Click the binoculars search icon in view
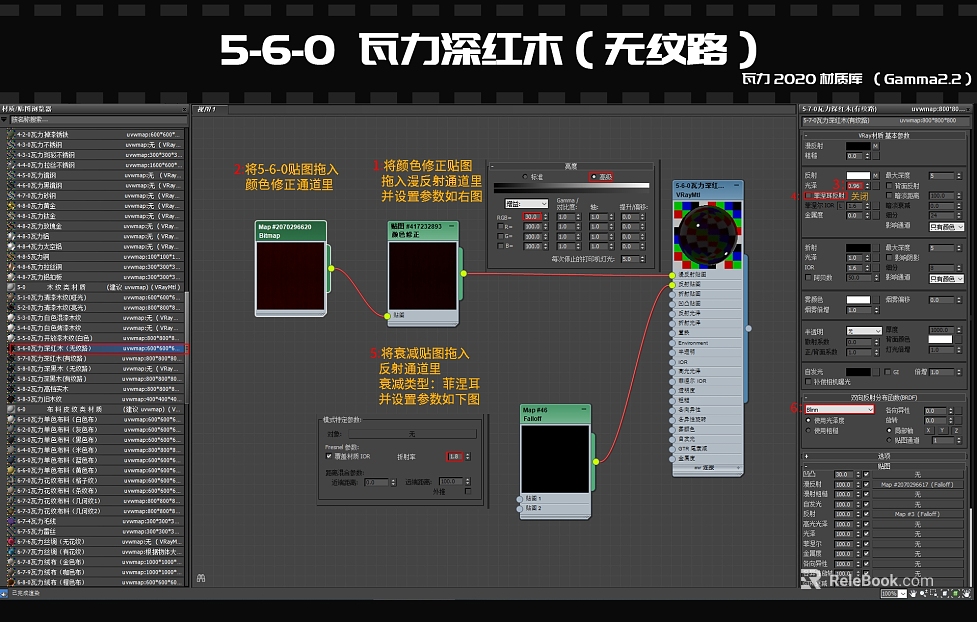 tap(201, 578)
